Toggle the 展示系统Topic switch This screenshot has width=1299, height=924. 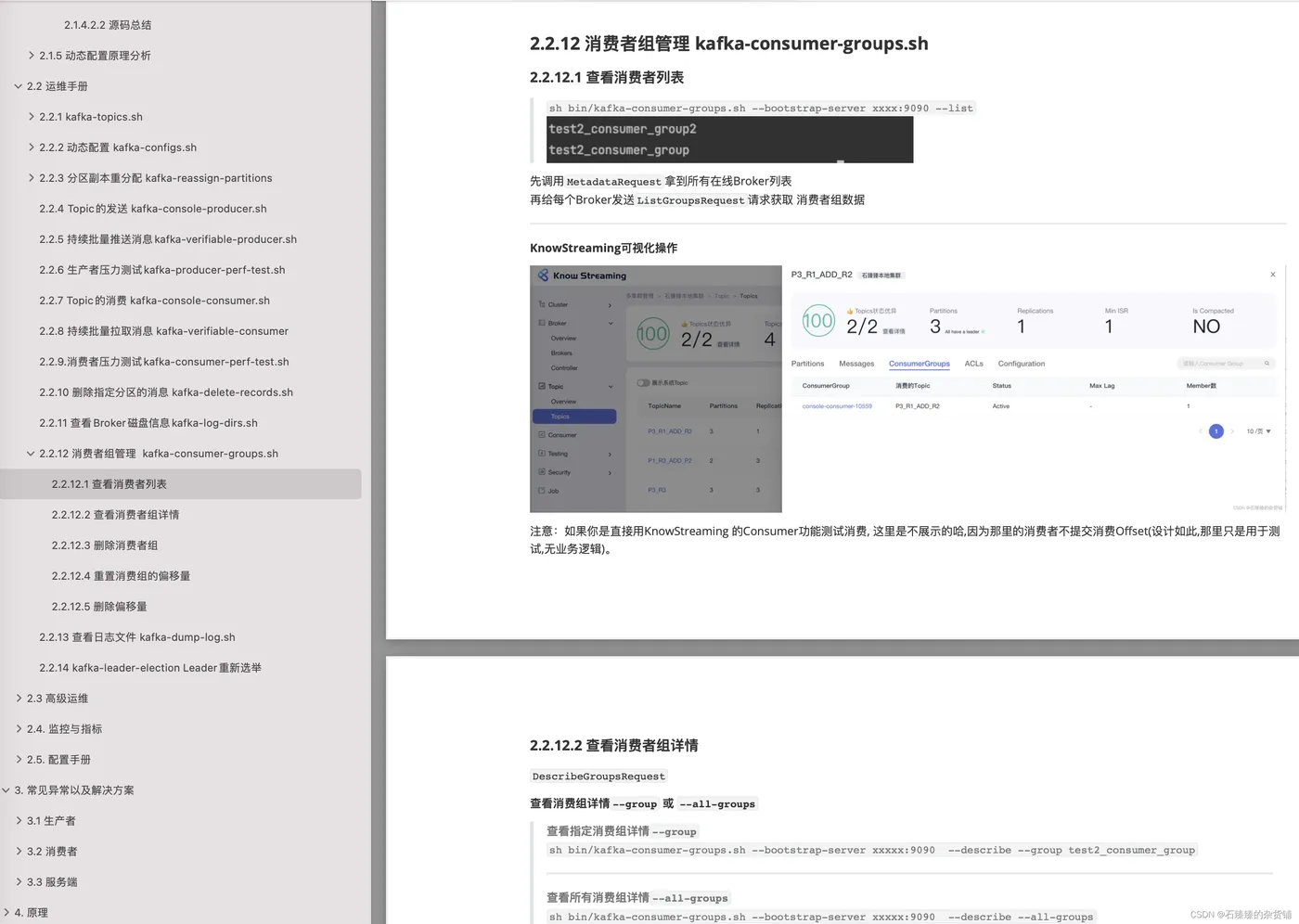tap(643, 382)
